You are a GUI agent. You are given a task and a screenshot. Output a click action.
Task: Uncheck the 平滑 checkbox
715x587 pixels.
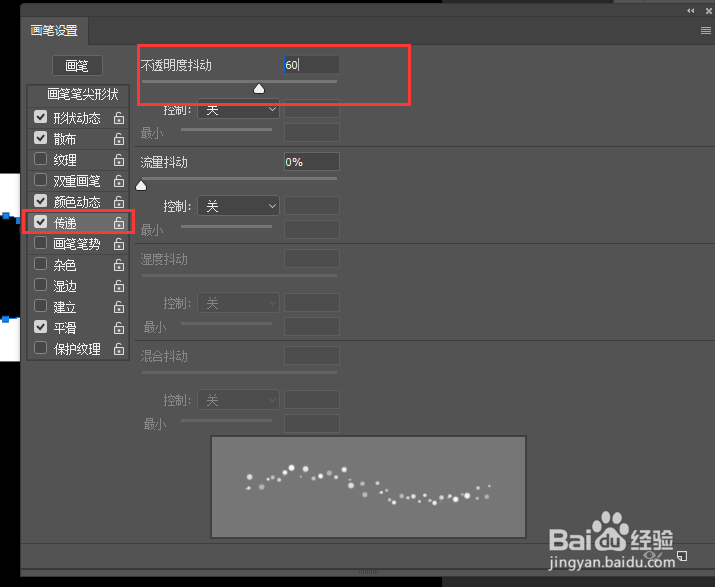coord(41,327)
